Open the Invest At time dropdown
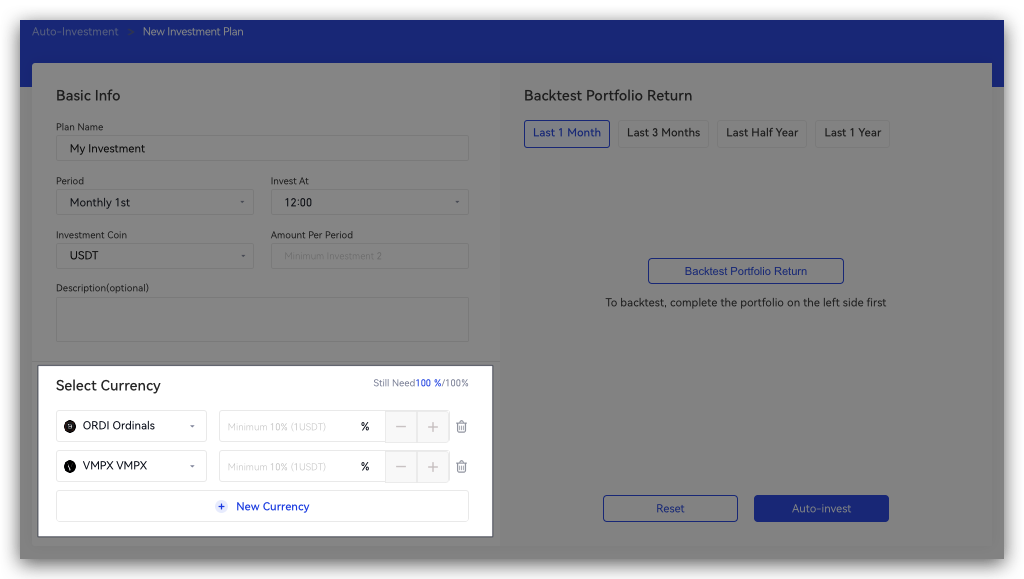The height and width of the screenshot is (579, 1024). click(369, 202)
